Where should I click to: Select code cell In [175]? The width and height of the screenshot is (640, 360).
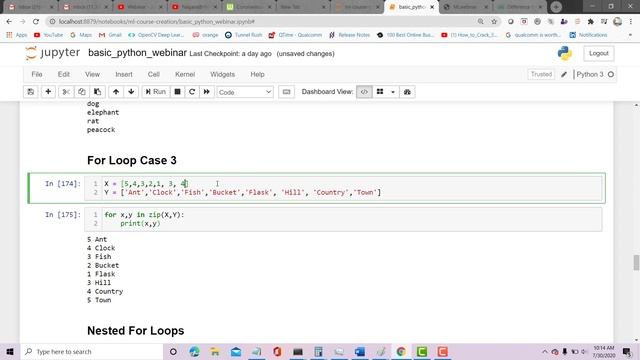[x=343, y=219]
